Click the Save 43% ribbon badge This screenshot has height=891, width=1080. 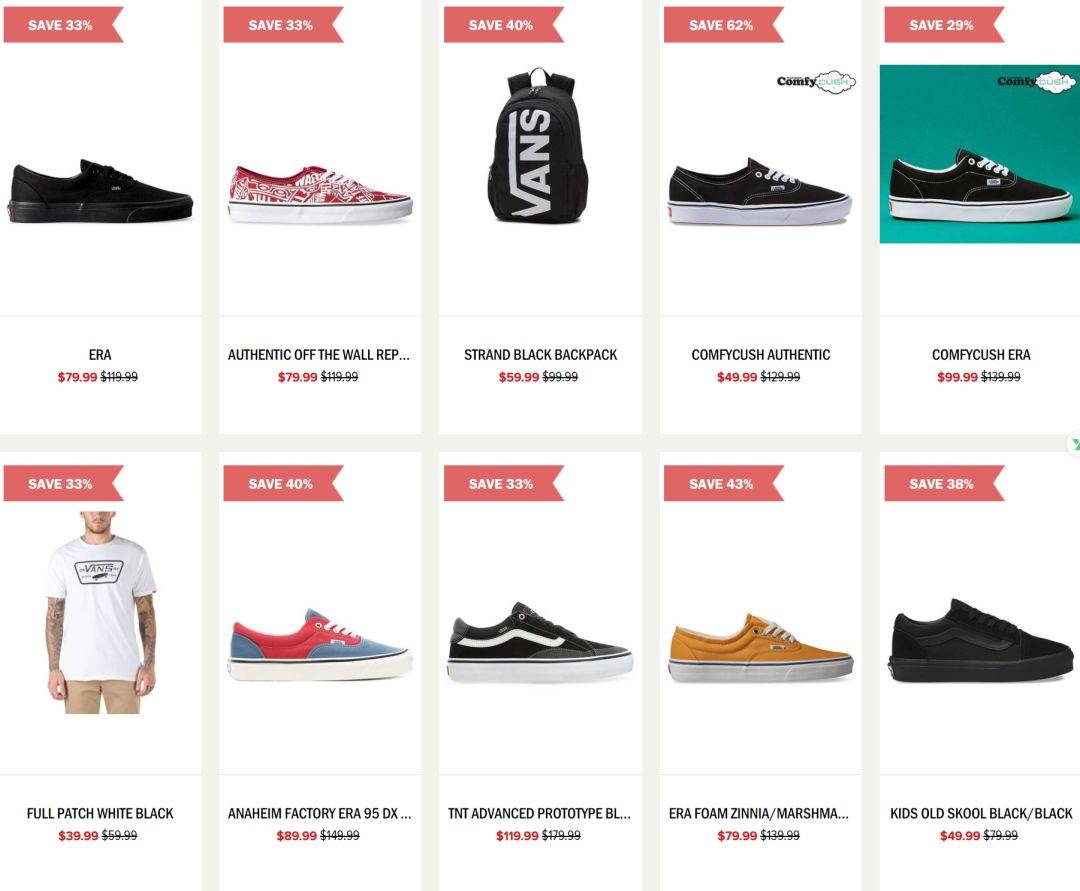pos(723,483)
